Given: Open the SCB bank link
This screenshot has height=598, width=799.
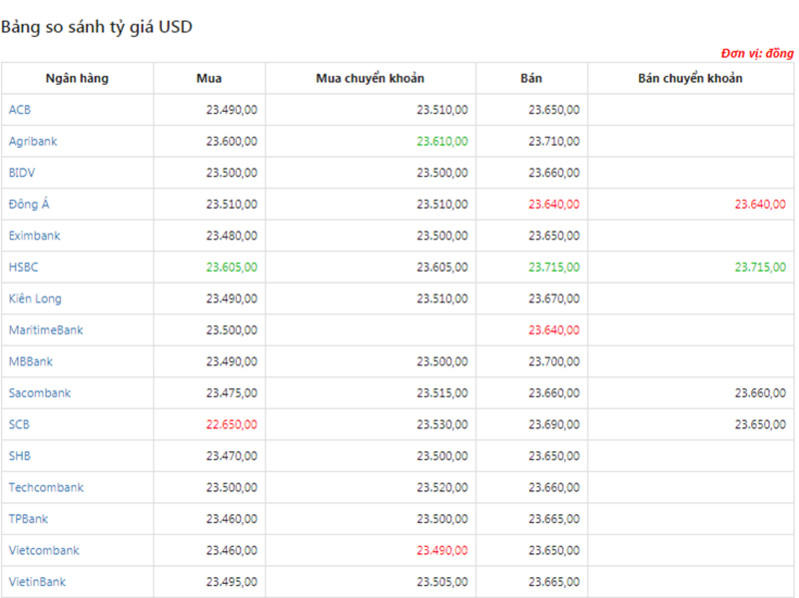Looking at the screenshot, I should [x=19, y=424].
